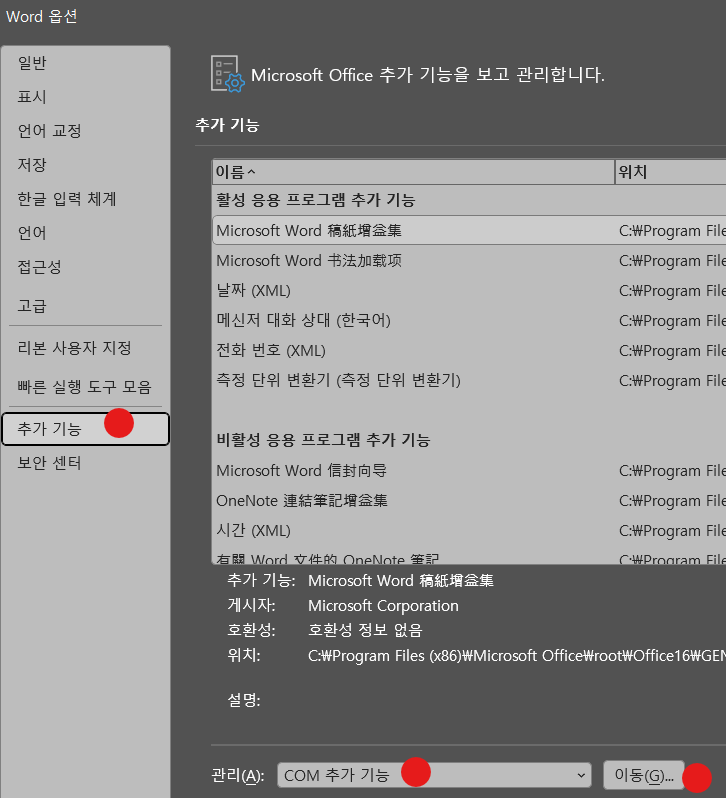726x798 pixels.
Task: Select 리본 사용자 지정 in sidebar
Action: click(85, 348)
